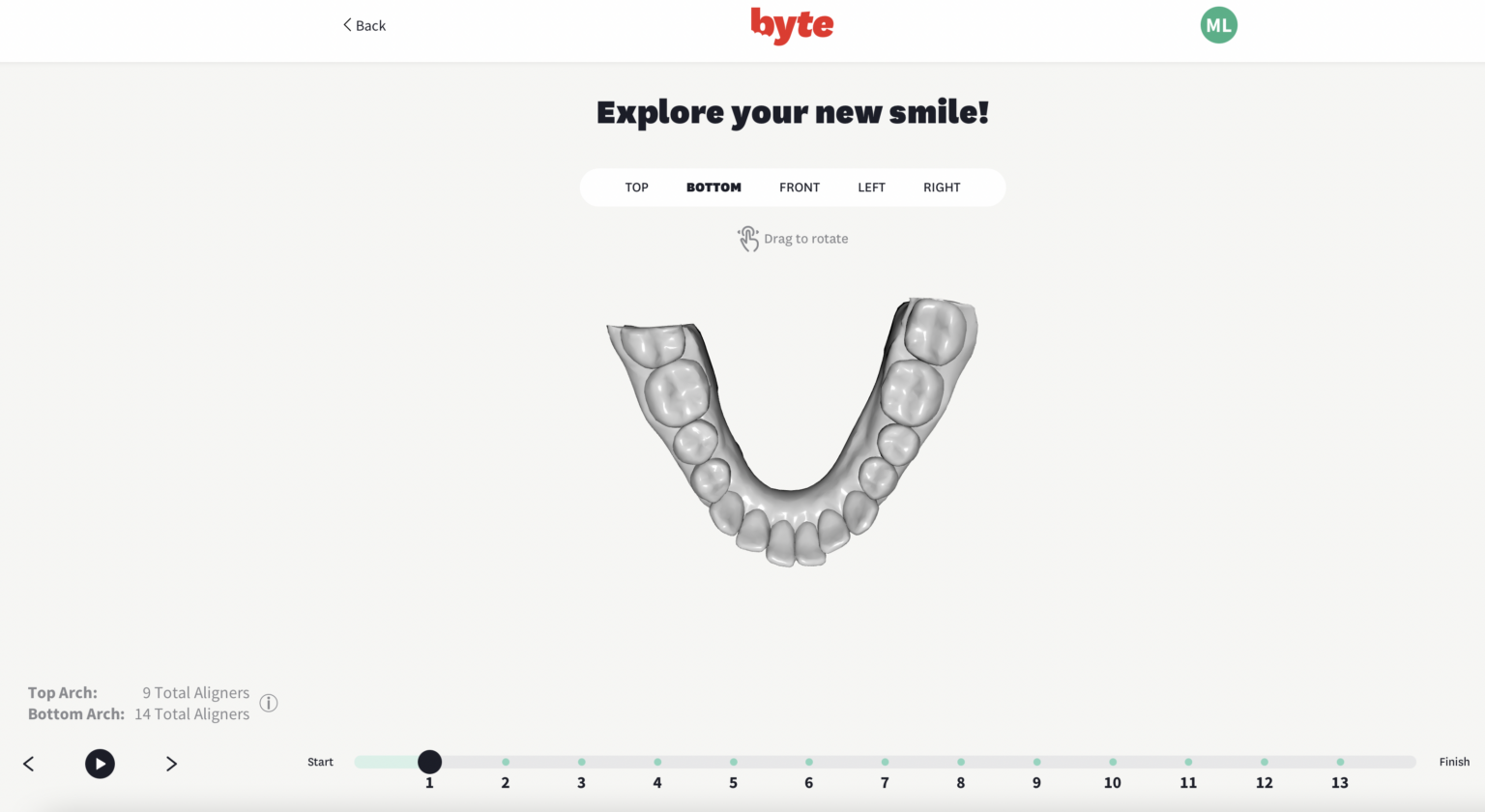Click the drag-to-rotate hand icon
The height and width of the screenshot is (812, 1485).
pos(748,238)
